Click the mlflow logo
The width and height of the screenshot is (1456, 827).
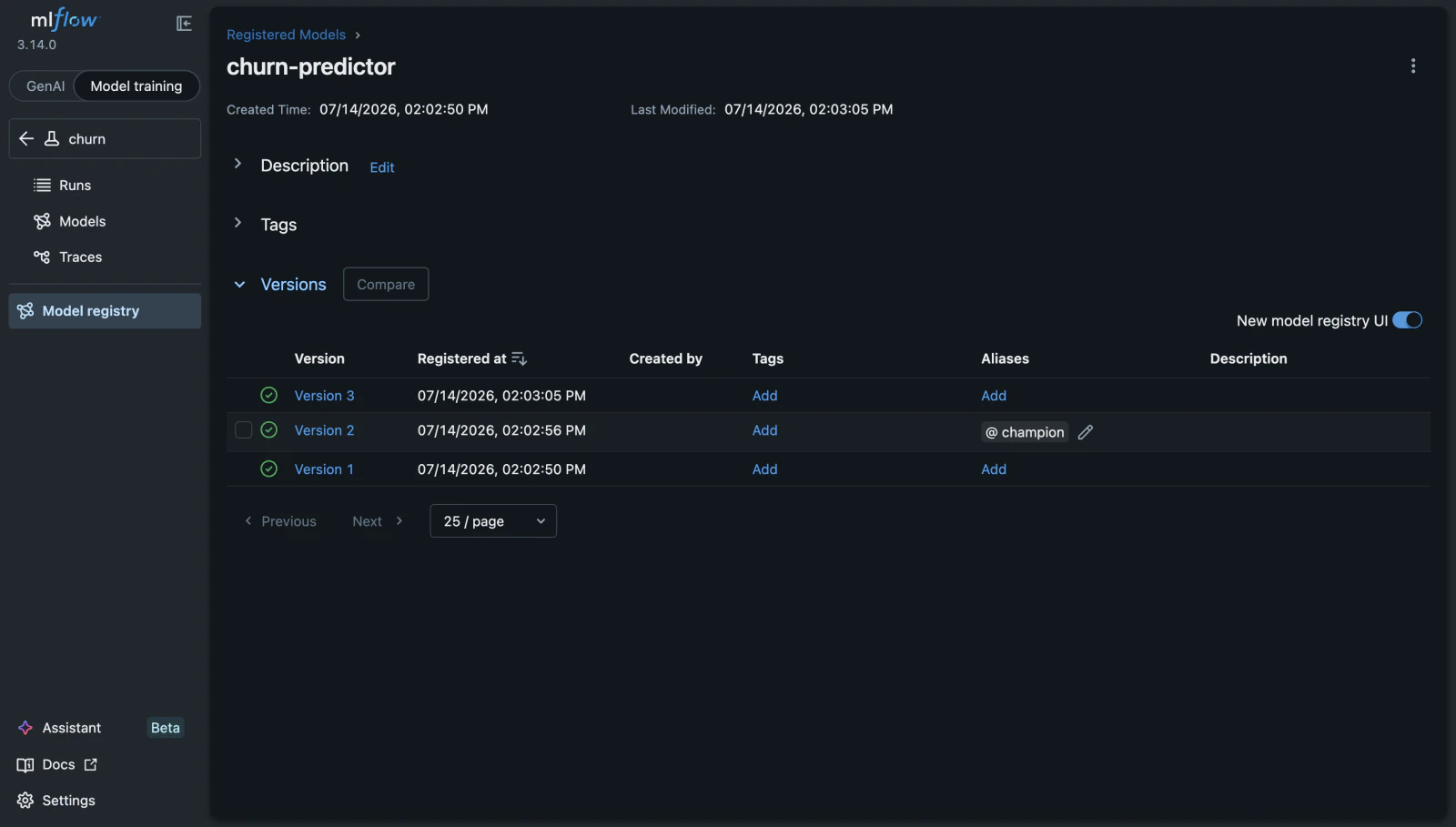pyautogui.click(x=64, y=19)
